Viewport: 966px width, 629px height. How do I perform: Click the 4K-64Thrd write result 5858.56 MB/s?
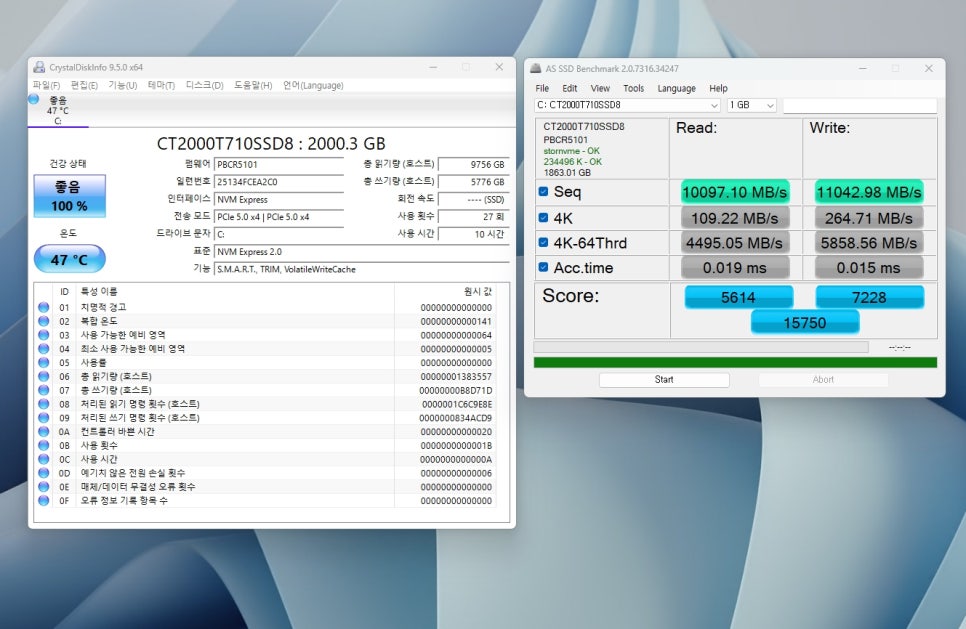pyautogui.click(x=869, y=243)
